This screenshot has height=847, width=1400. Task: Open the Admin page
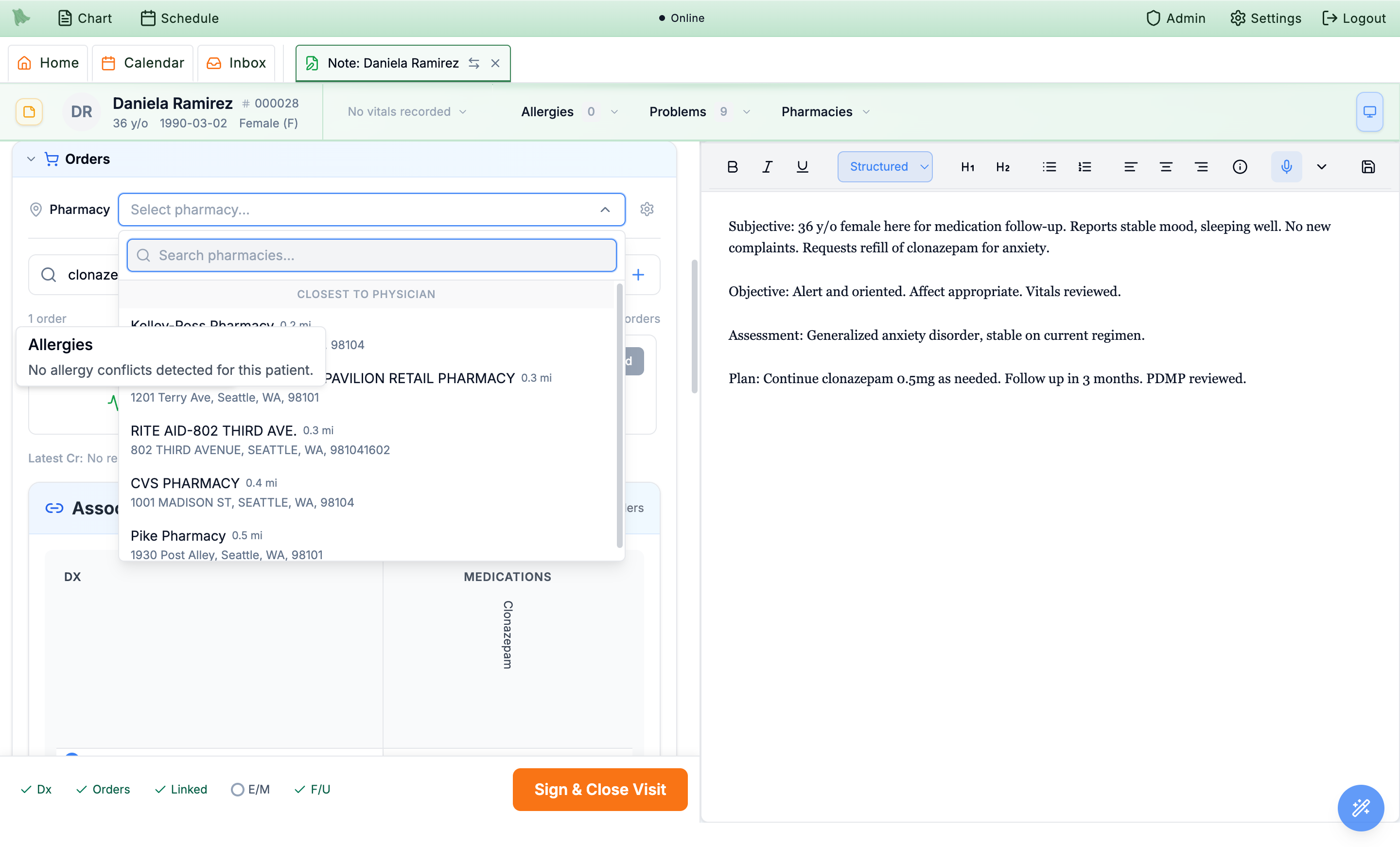pyautogui.click(x=1175, y=18)
